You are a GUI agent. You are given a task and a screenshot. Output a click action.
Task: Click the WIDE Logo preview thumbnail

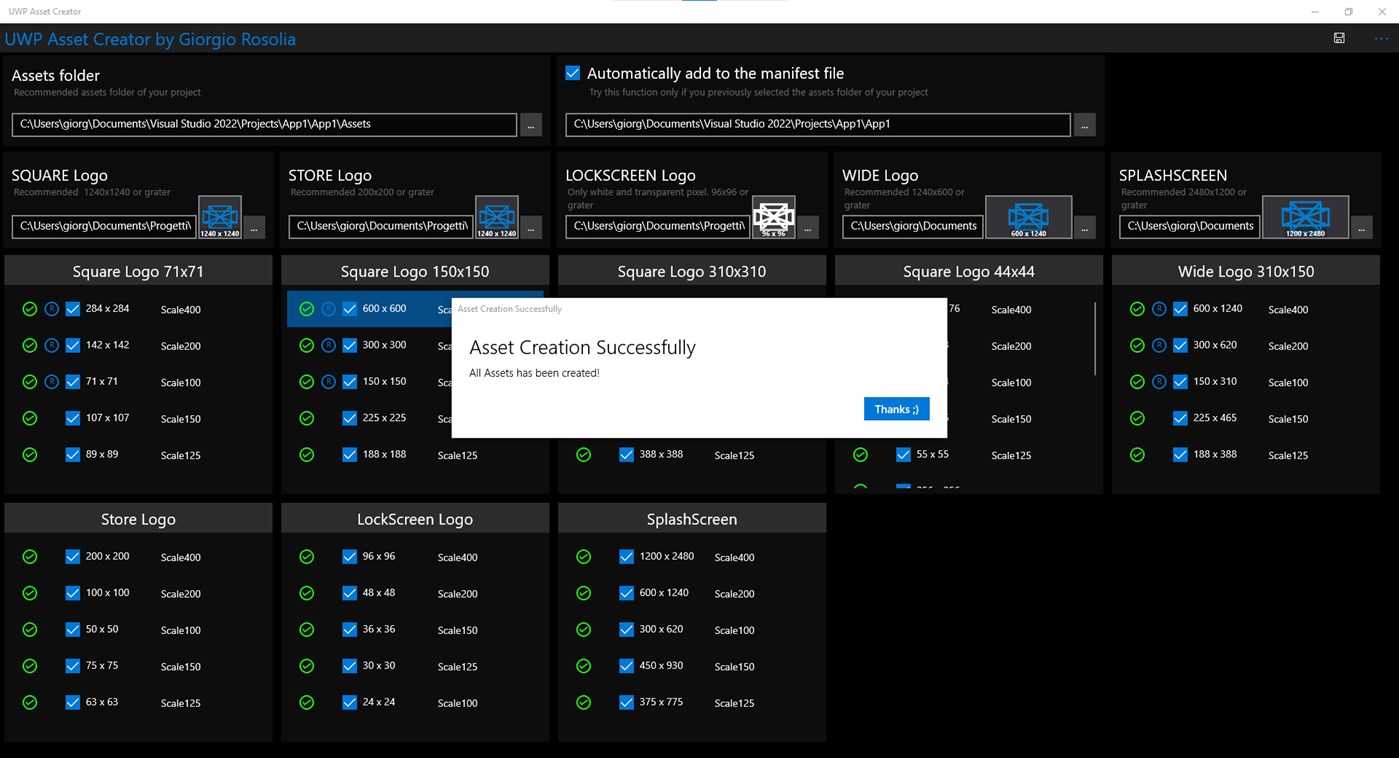pyautogui.click(x=1028, y=217)
